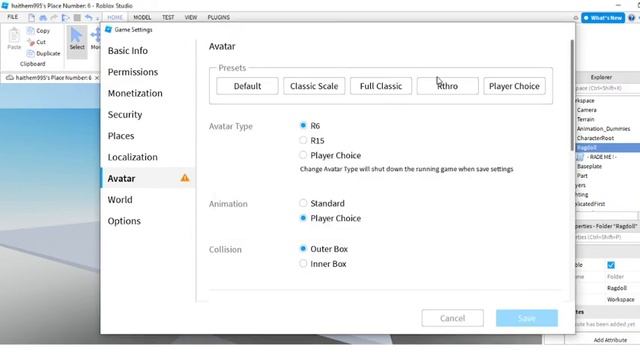
Task: Open the FILE menu
Action: coord(13,17)
